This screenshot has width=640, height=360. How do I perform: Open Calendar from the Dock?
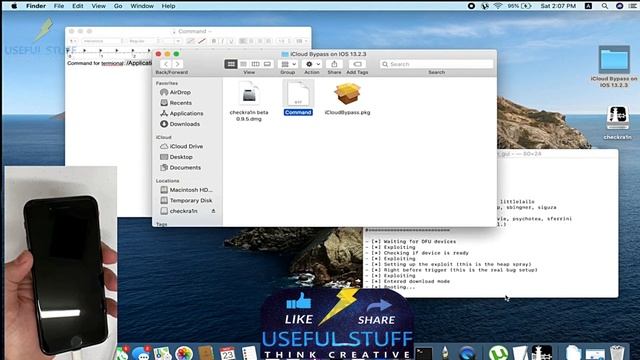pos(228,353)
